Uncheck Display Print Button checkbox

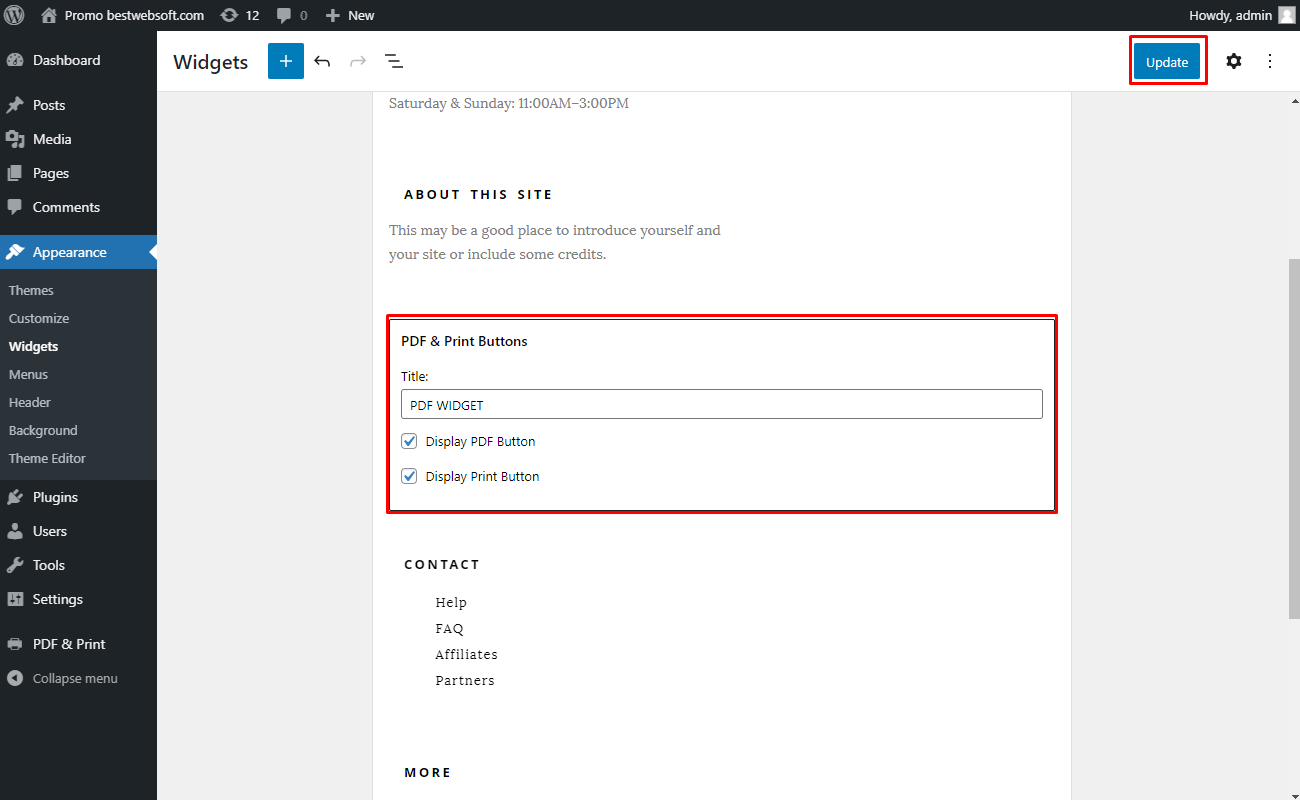click(x=409, y=476)
